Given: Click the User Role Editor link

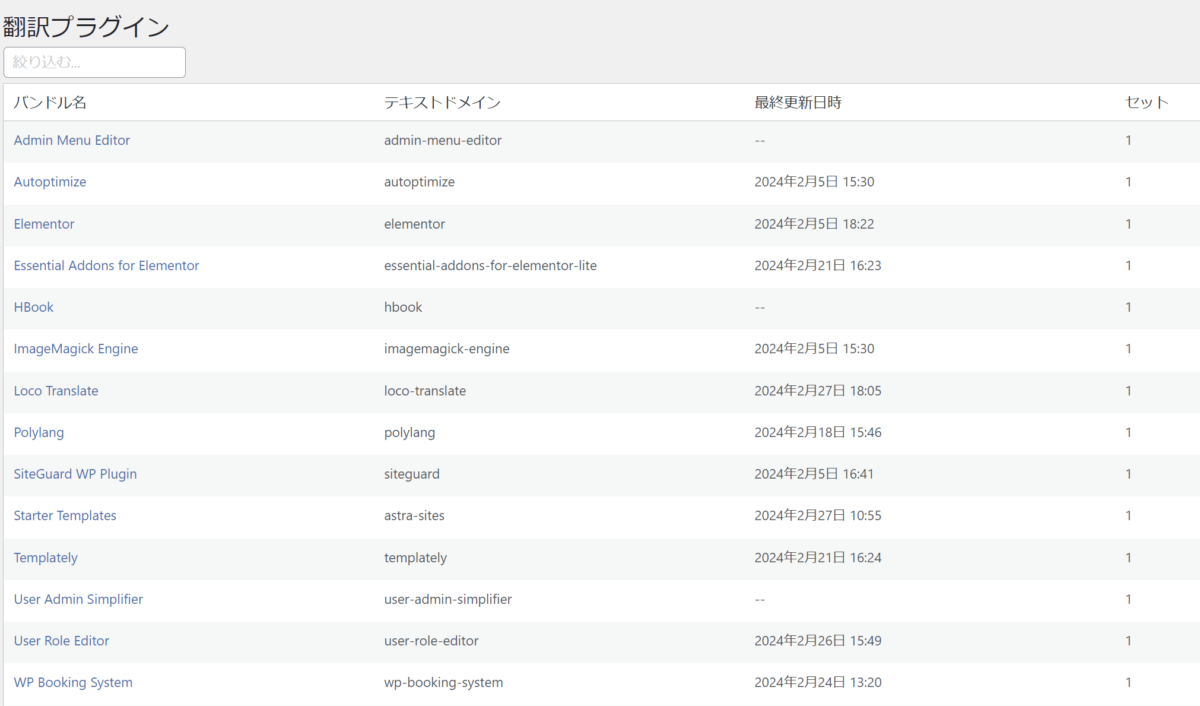Looking at the screenshot, I should pyautogui.click(x=62, y=641).
